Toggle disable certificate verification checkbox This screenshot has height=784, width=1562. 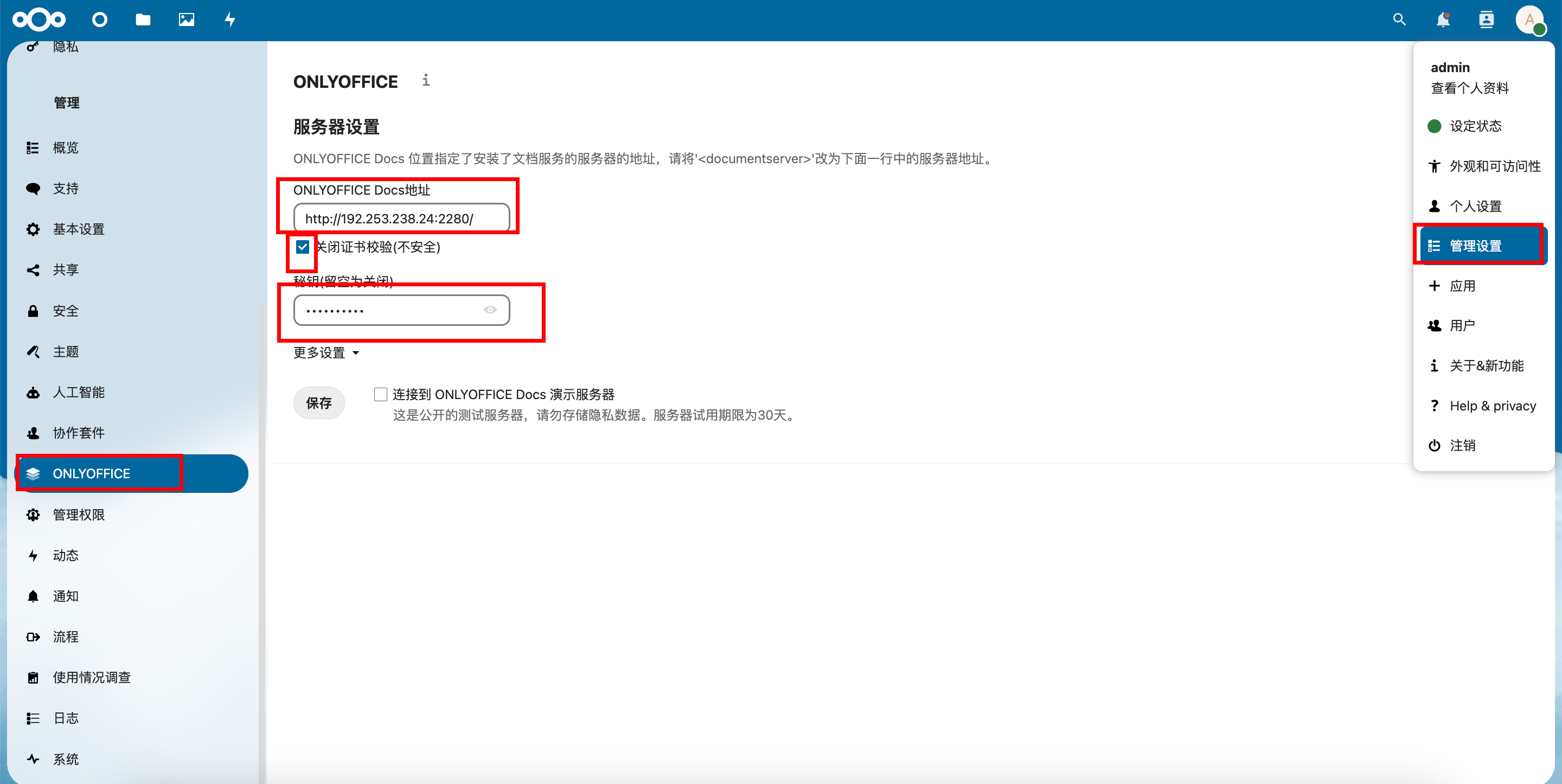click(303, 247)
